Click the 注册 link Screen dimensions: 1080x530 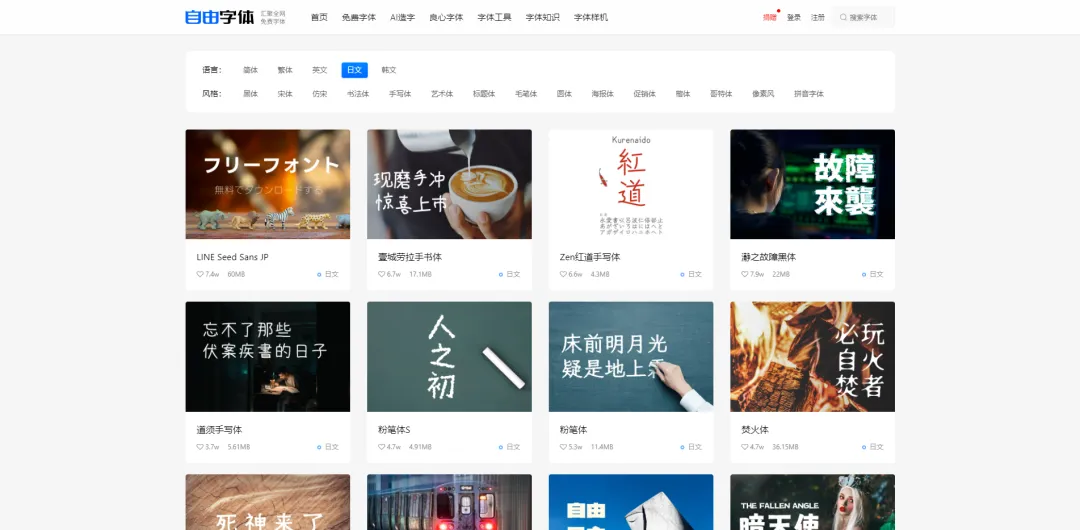coord(818,17)
